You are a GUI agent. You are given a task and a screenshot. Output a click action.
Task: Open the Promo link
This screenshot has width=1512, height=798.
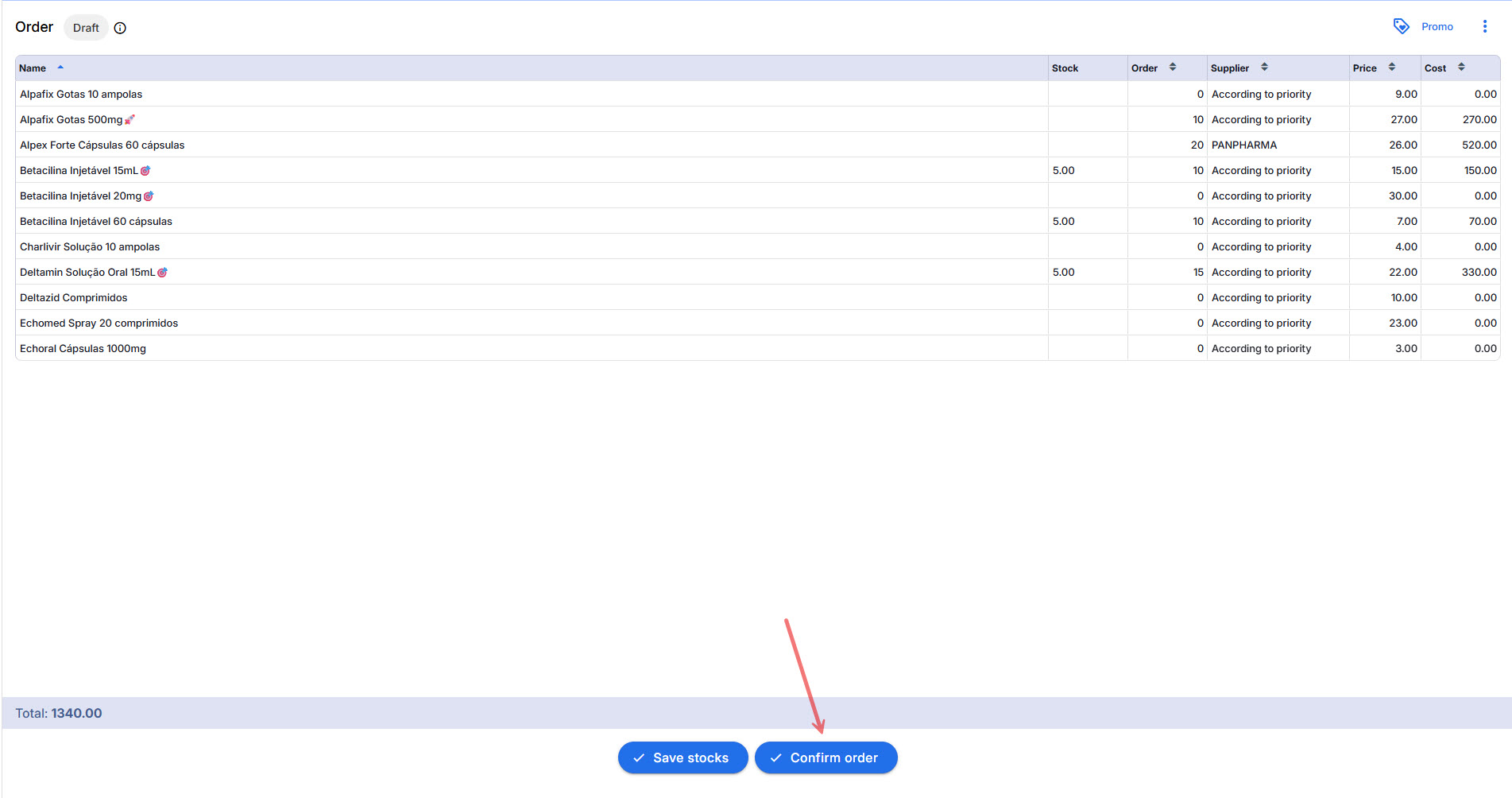(1437, 26)
